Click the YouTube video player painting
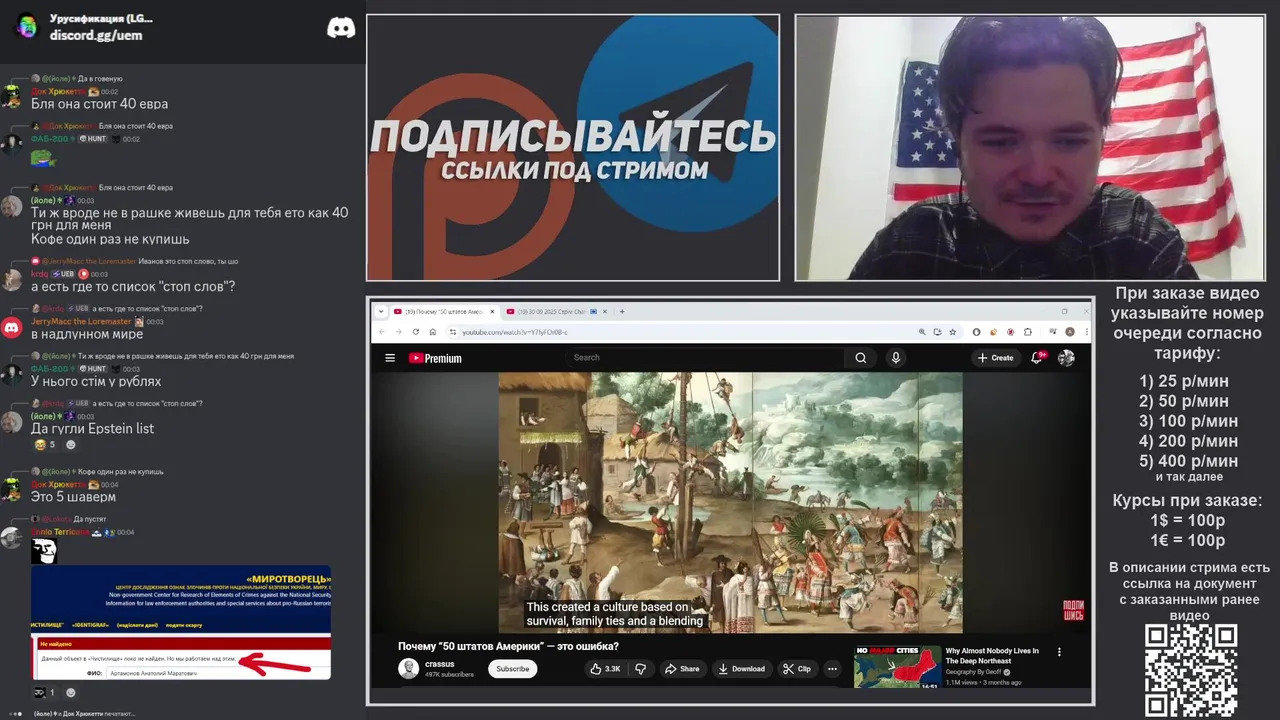Image resolution: width=1280 pixels, height=720 pixels. [x=730, y=503]
